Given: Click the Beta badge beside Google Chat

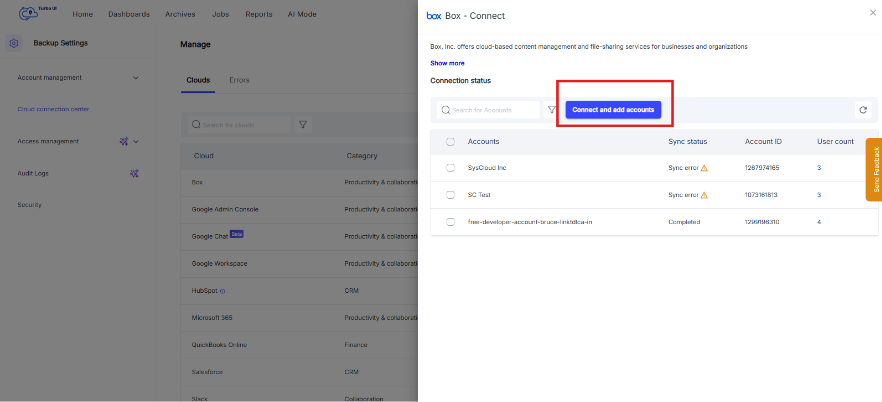Looking at the screenshot, I should point(236,234).
